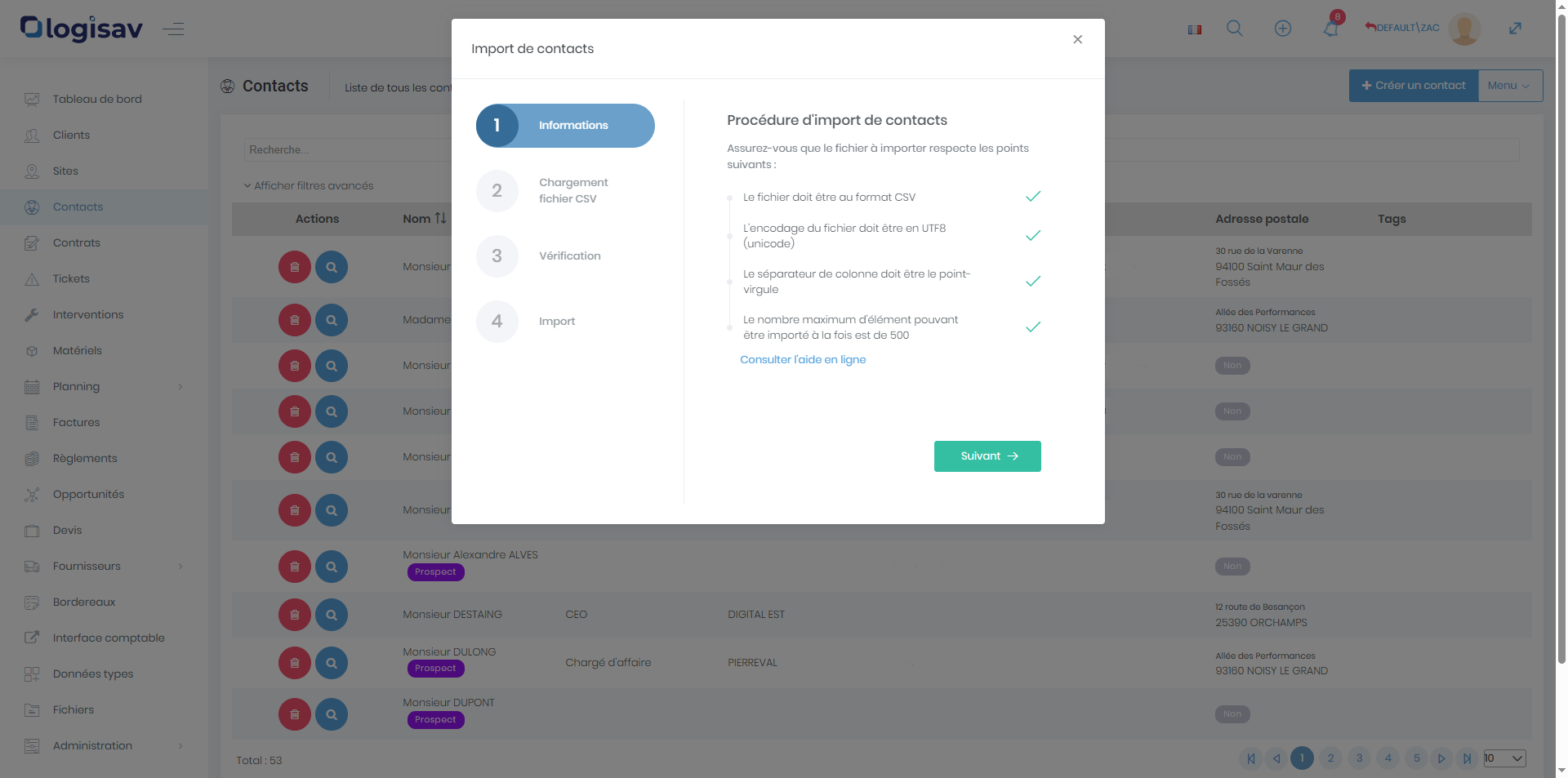Open the rows-per-page dropdown showing 10

[1504, 758]
